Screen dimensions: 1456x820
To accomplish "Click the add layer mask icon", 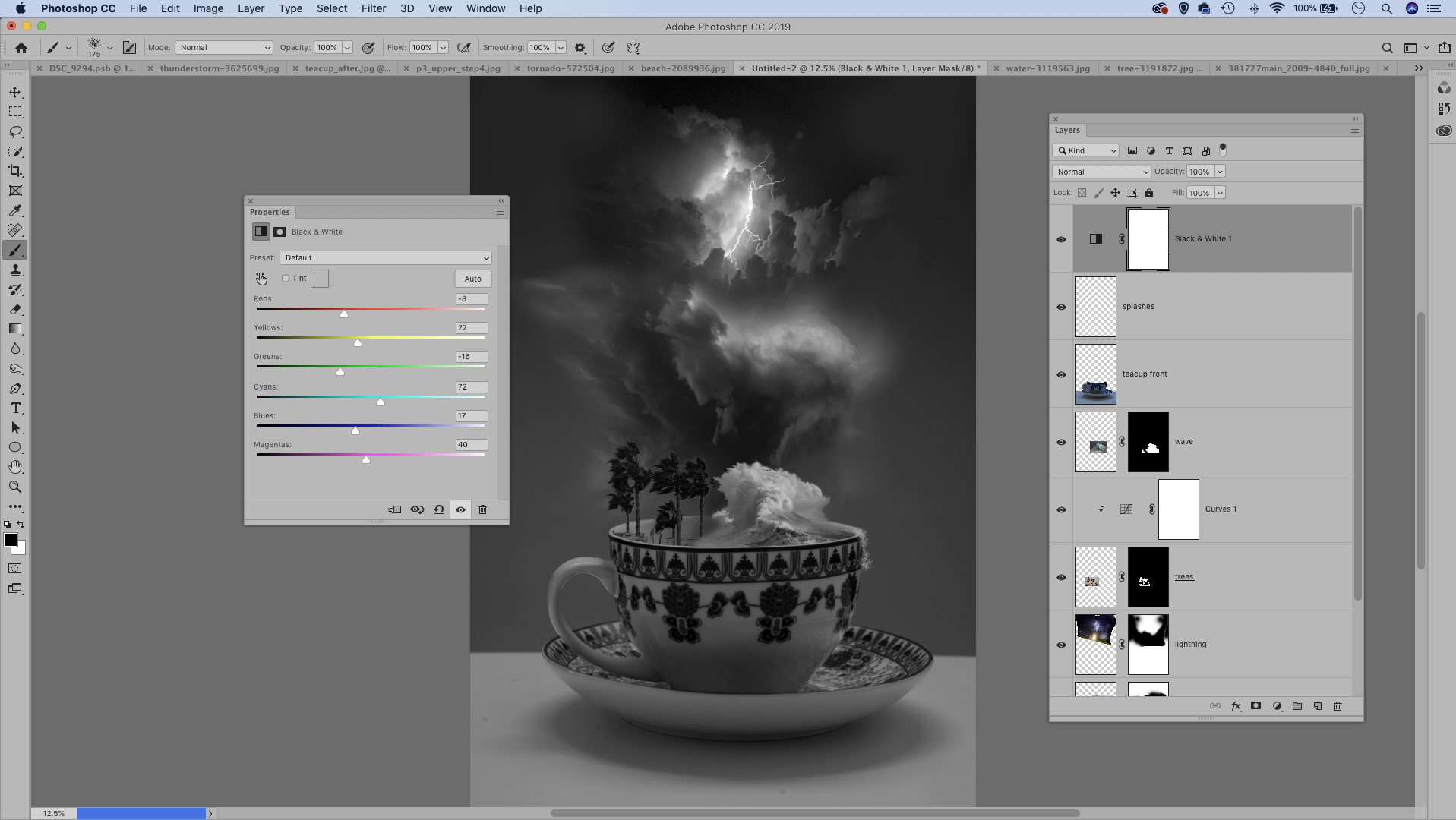I will (x=1255, y=706).
